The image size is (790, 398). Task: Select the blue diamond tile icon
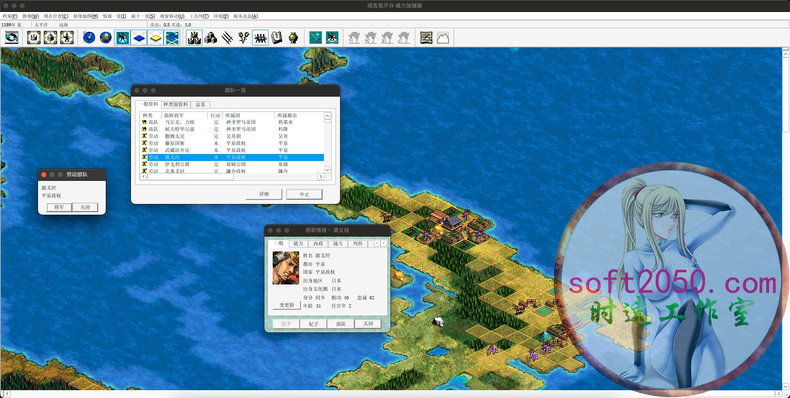(x=139, y=38)
